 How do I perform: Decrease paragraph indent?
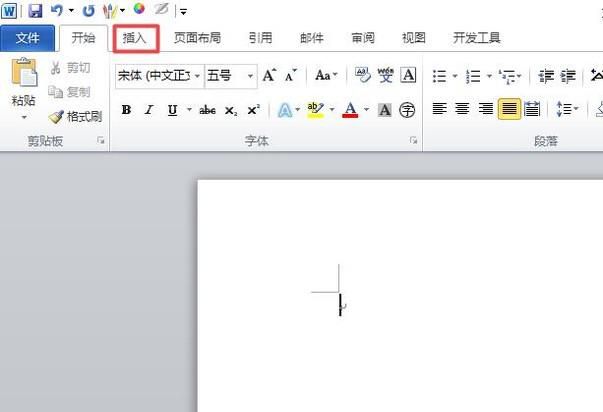point(546,76)
